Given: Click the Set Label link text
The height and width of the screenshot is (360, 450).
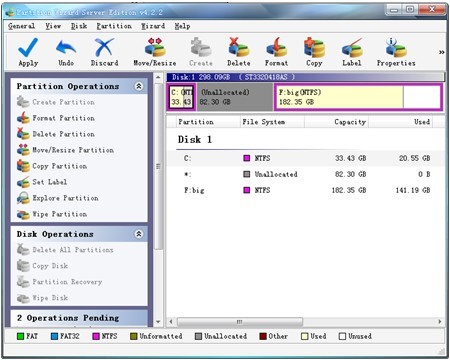Looking at the screenshot, I should 50,182.
